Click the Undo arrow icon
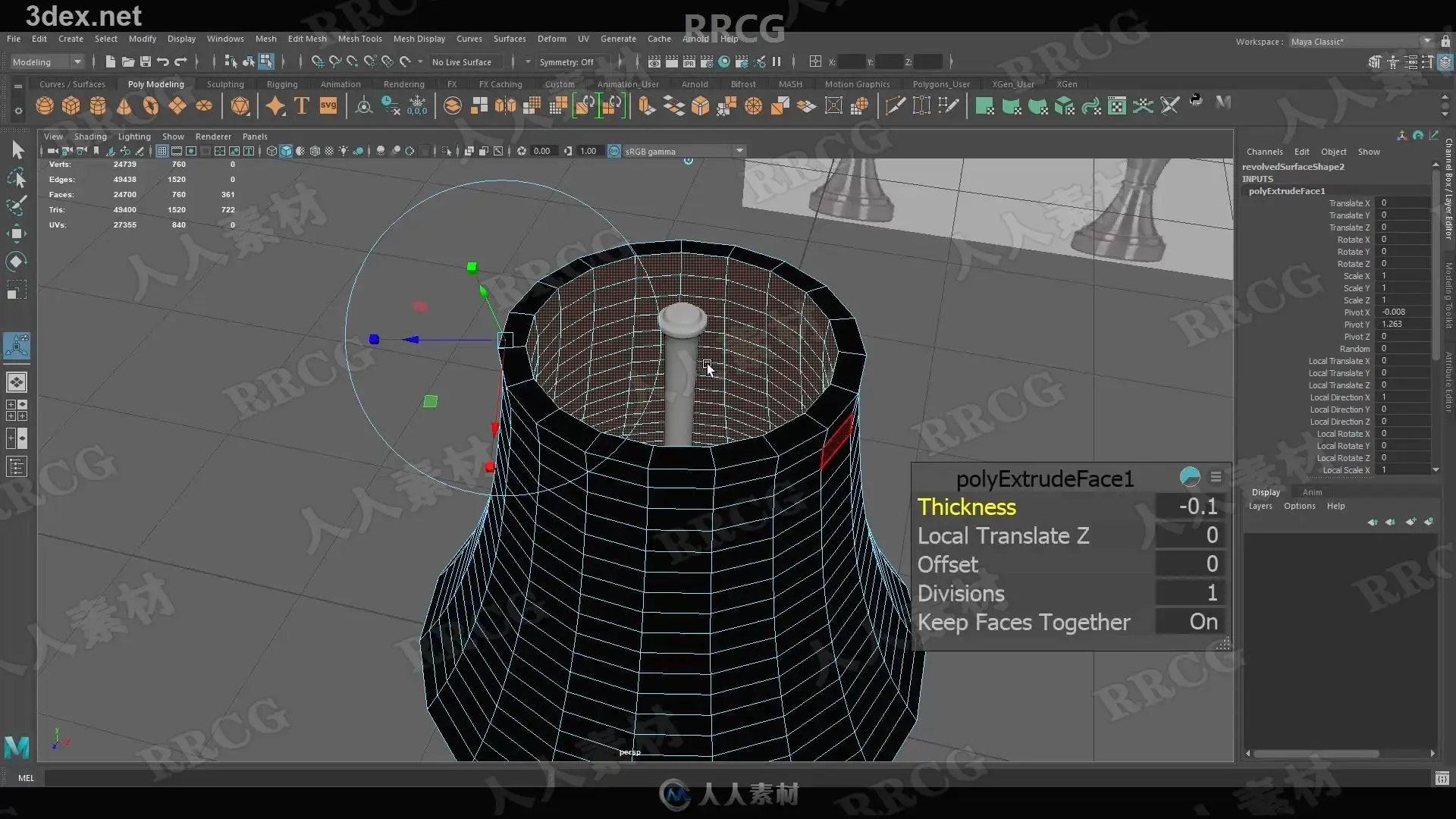Image resolution: width=1456 pixels, height=819 pixels. coord(163,61)
